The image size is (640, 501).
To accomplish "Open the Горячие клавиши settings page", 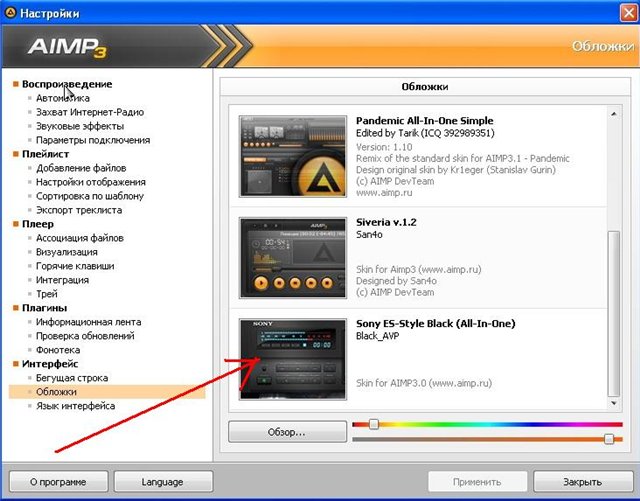I will click(x=74, y=266).
